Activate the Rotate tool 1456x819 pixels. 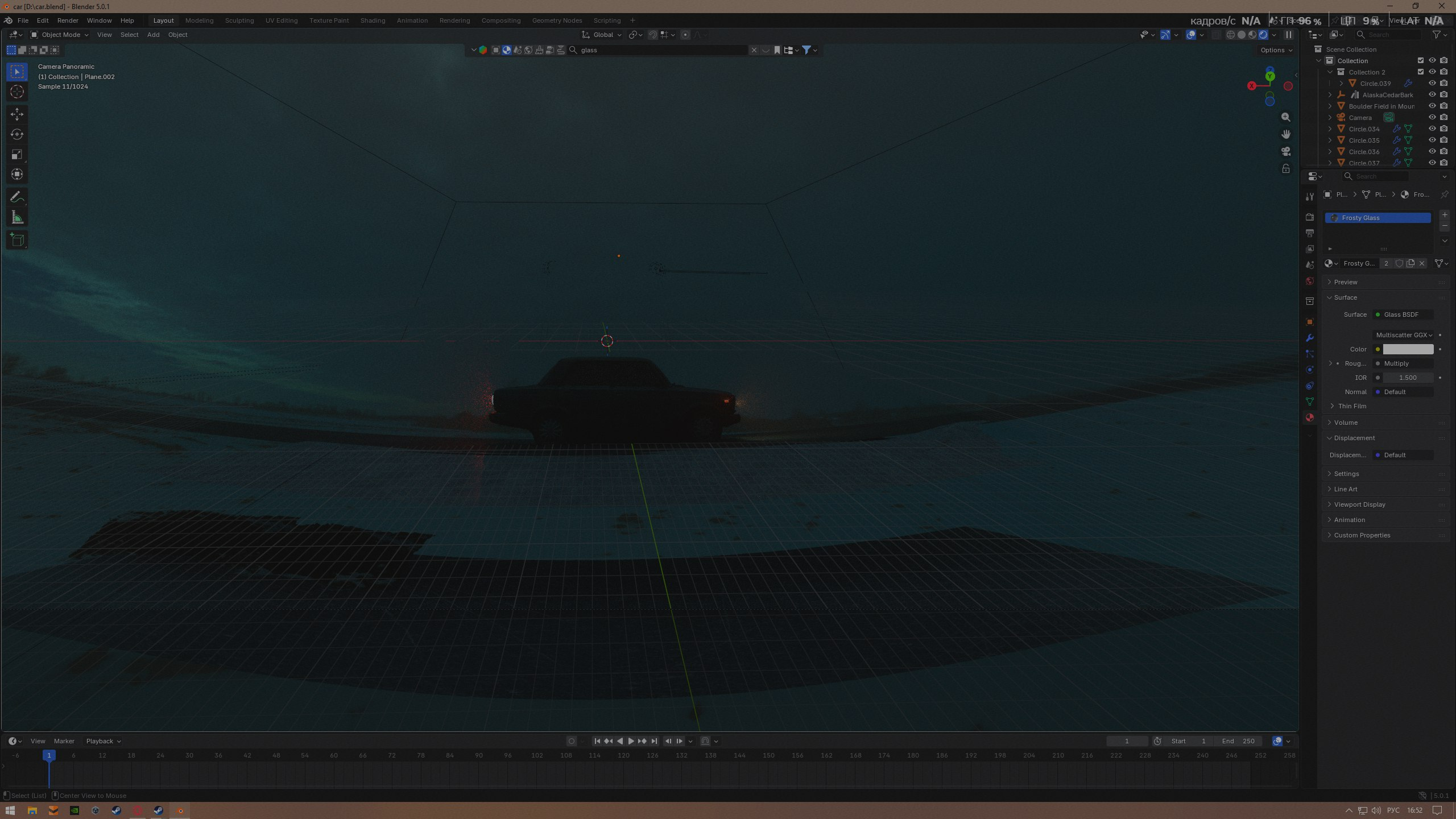tap(17, 134)
